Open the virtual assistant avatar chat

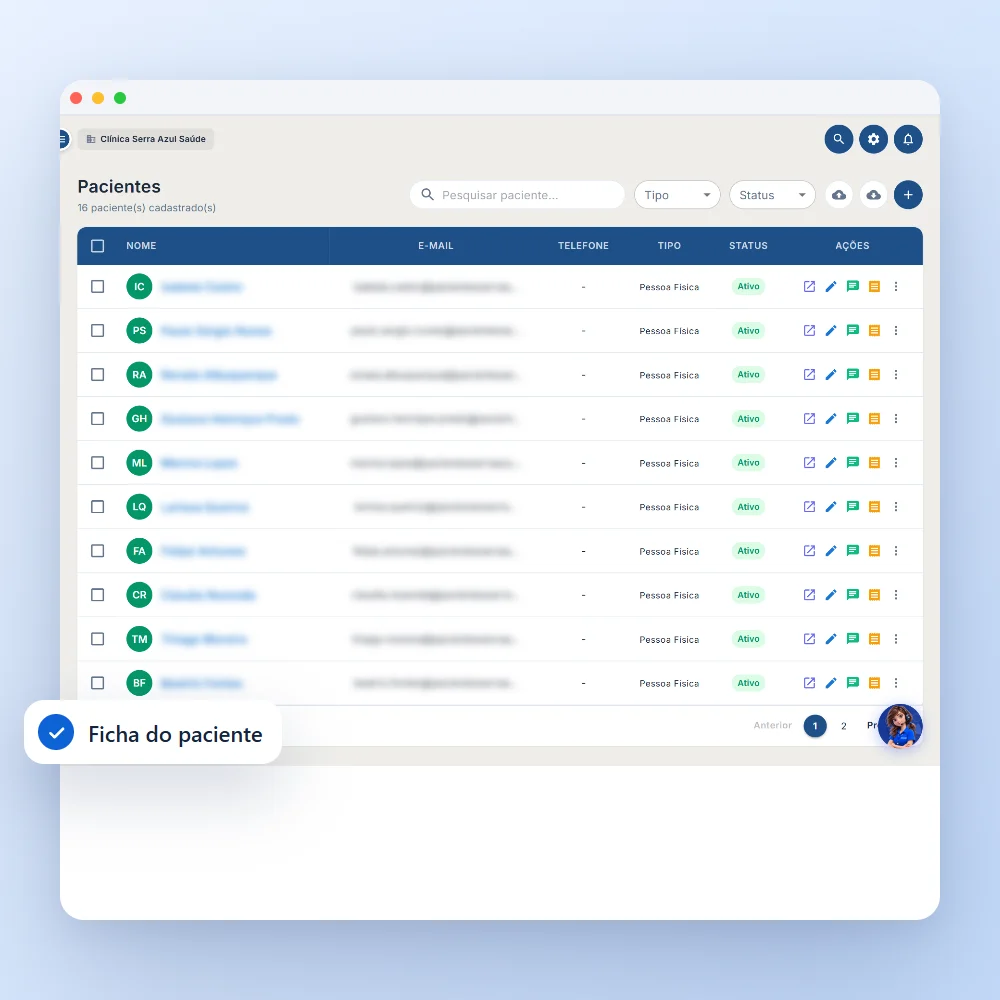901,726
